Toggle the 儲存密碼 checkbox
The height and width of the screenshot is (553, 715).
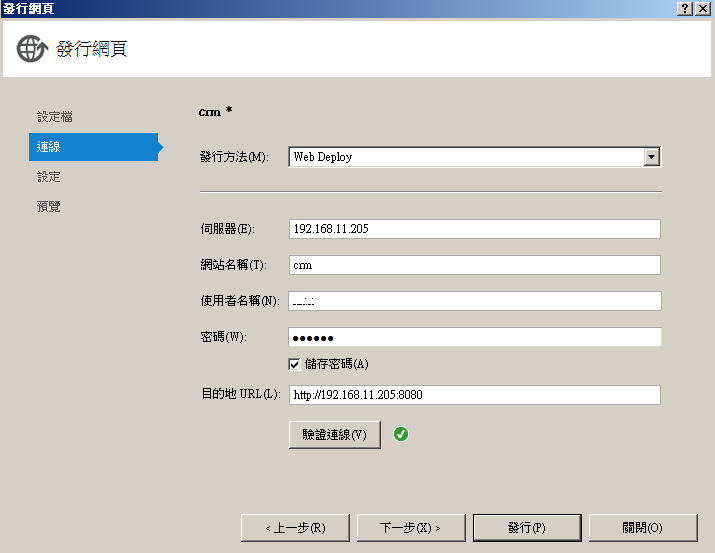[x=294, y=364]
